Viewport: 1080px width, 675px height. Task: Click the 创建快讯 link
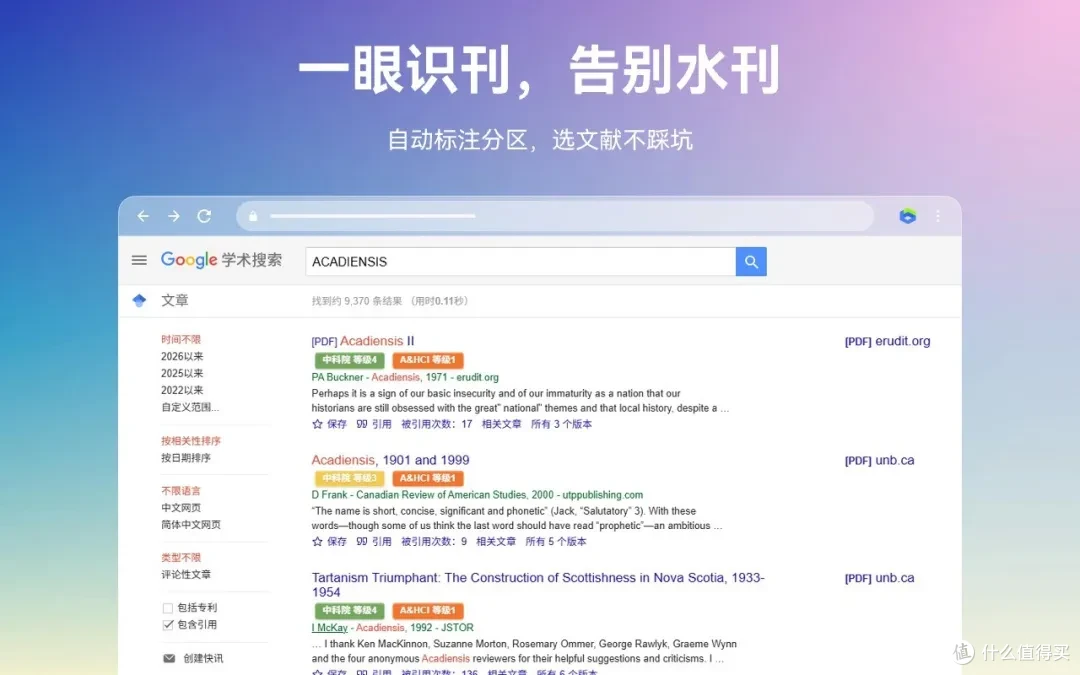[x=203, y=658]
